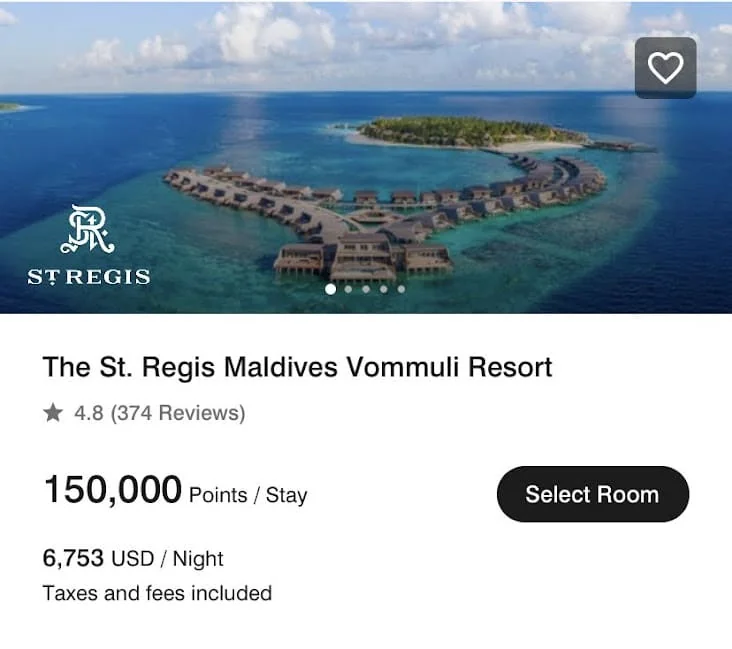The width and height of the screenshot is (732, 649).
Task: Open the 374 Reviews link
Action: [x=177, y=413]
